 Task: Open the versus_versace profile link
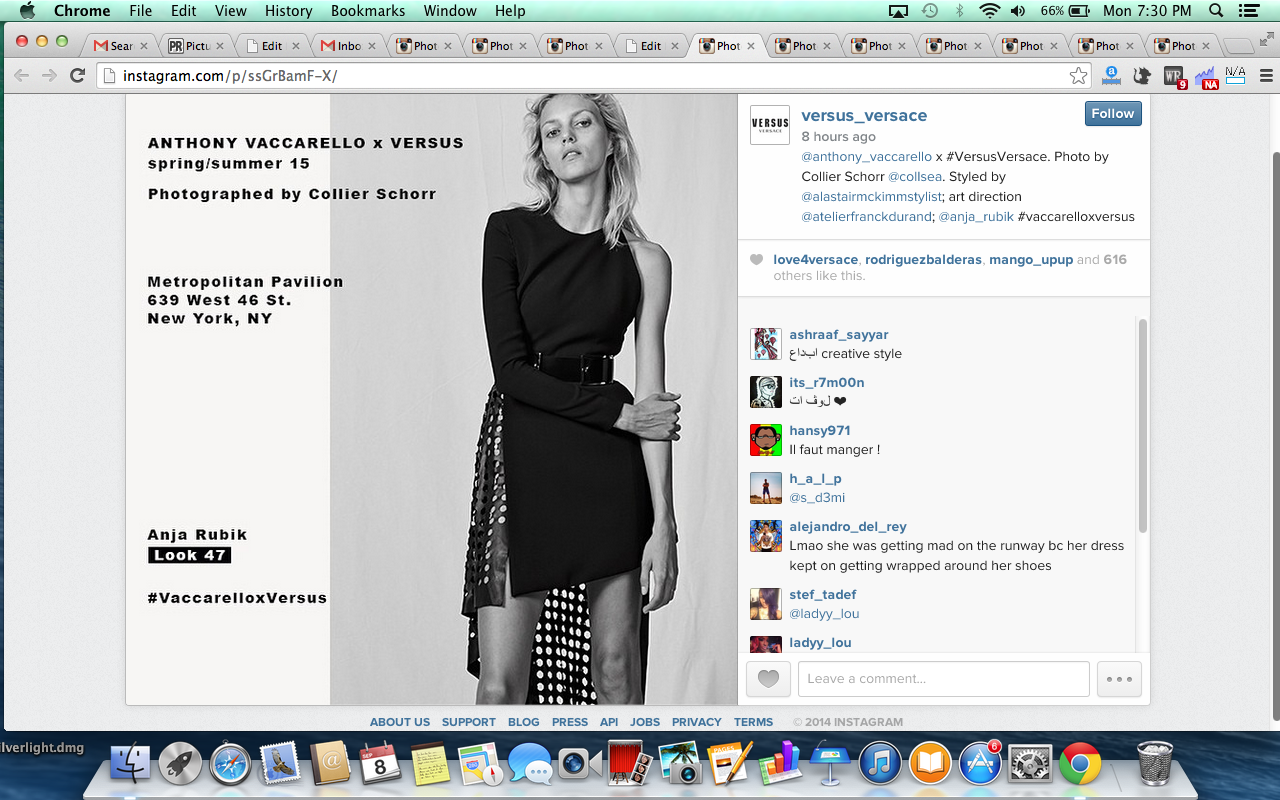[x=864, y=116]
